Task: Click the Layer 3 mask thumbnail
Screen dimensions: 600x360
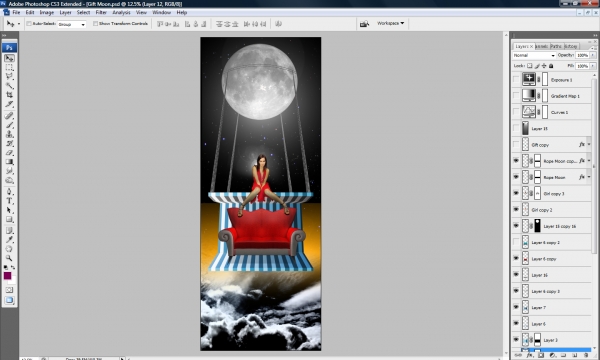Action: pyautogui.click(x=537, y=339)
